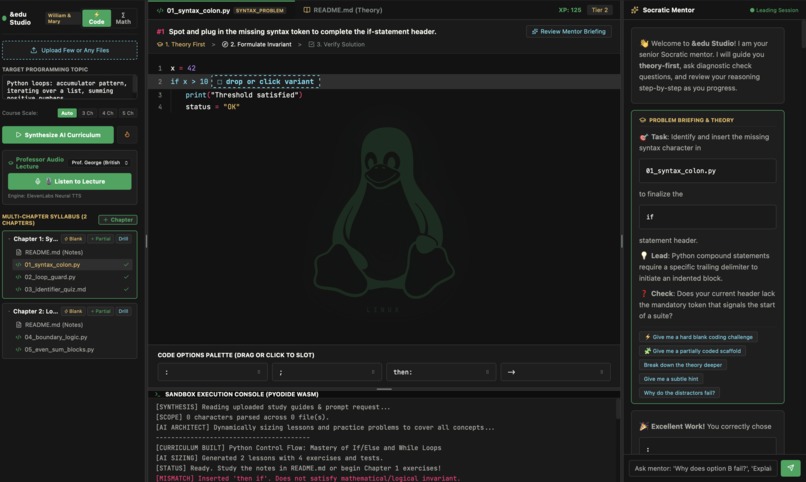Open 04_boundary_logic.py file

pos(56,337)
